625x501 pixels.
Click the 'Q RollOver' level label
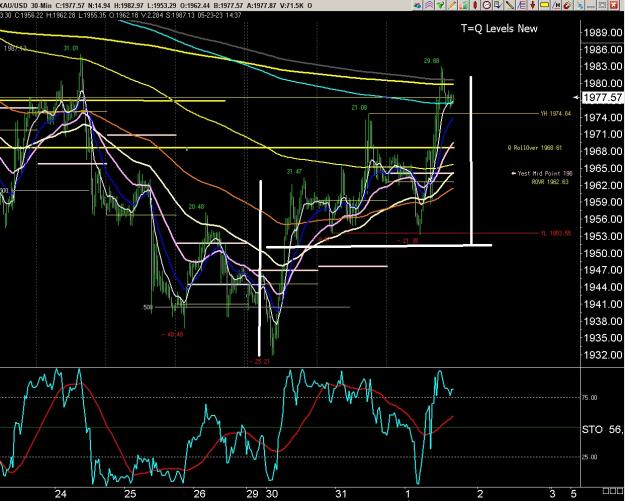[535, 148]
